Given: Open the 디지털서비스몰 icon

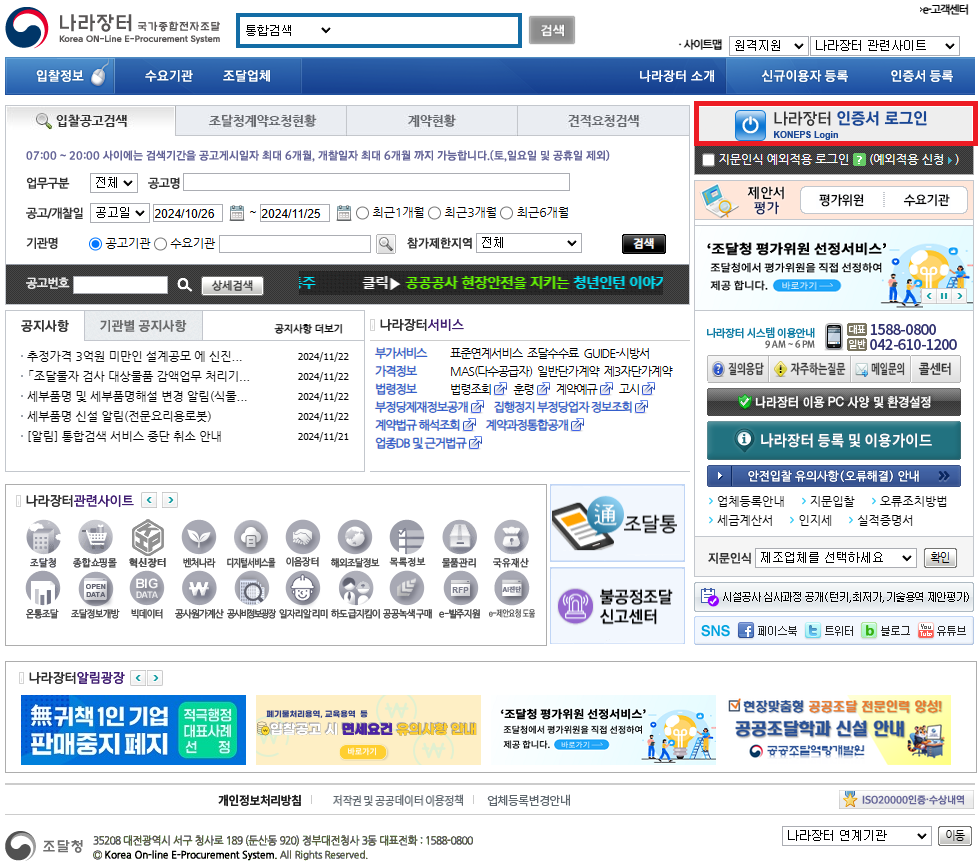Looking at the screenshot, I should coord(251,538).
